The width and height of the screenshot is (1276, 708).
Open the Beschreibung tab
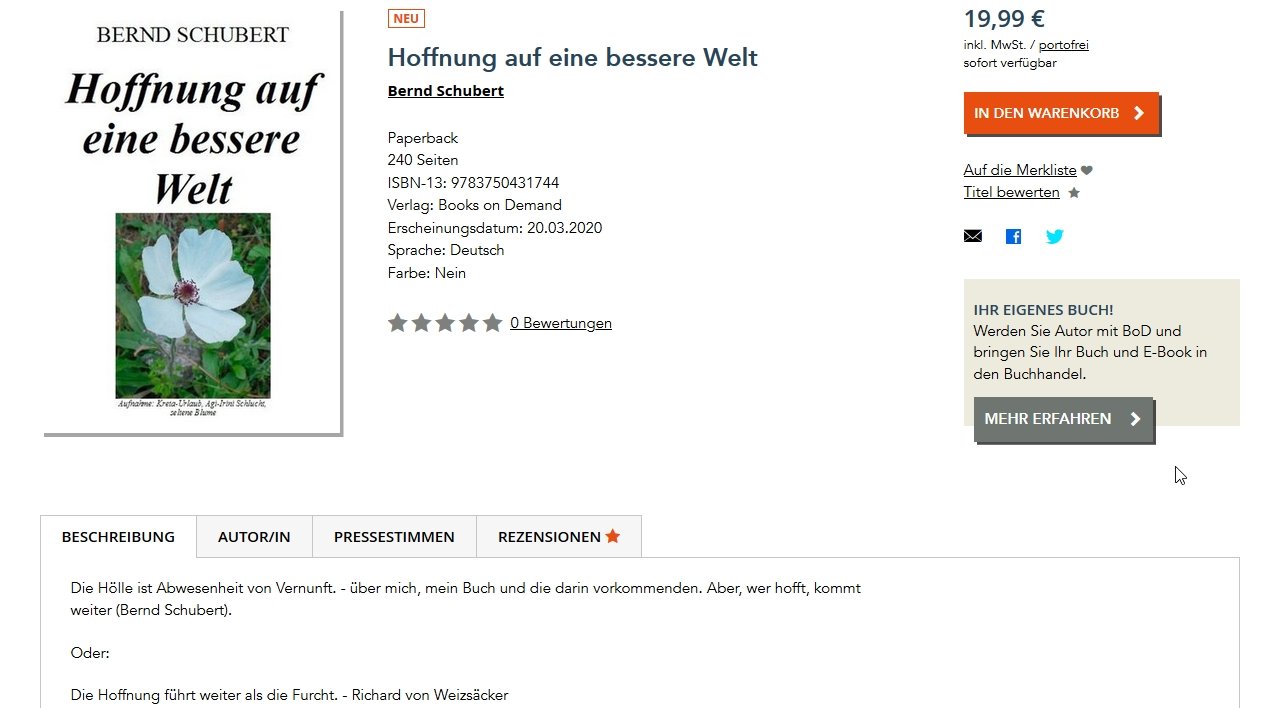[118, 537]
